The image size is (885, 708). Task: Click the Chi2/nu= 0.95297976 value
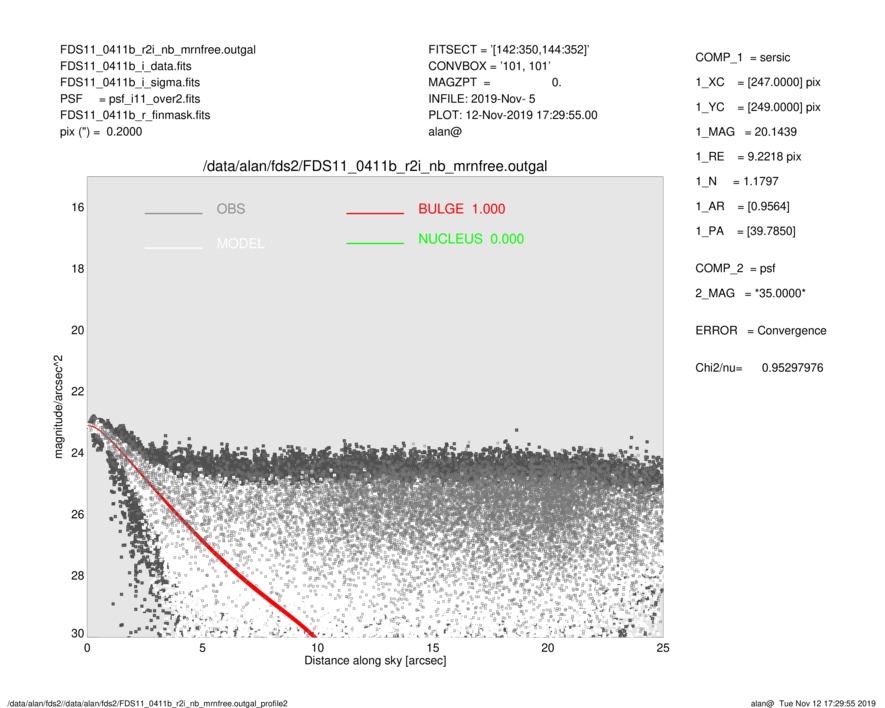759,368
